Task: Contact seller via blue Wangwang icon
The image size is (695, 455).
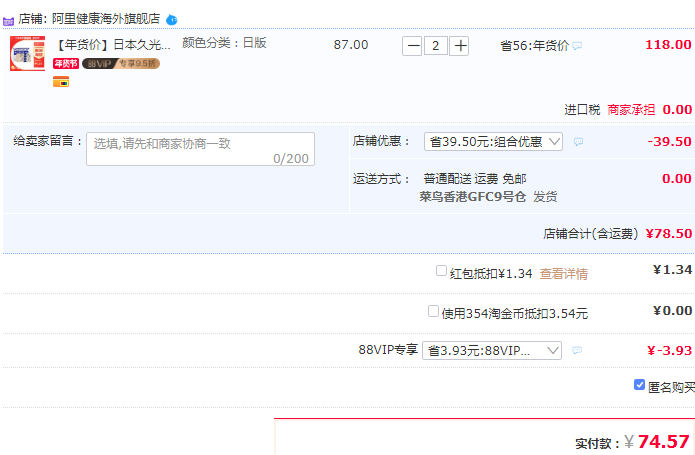Action: click(172, 20)
